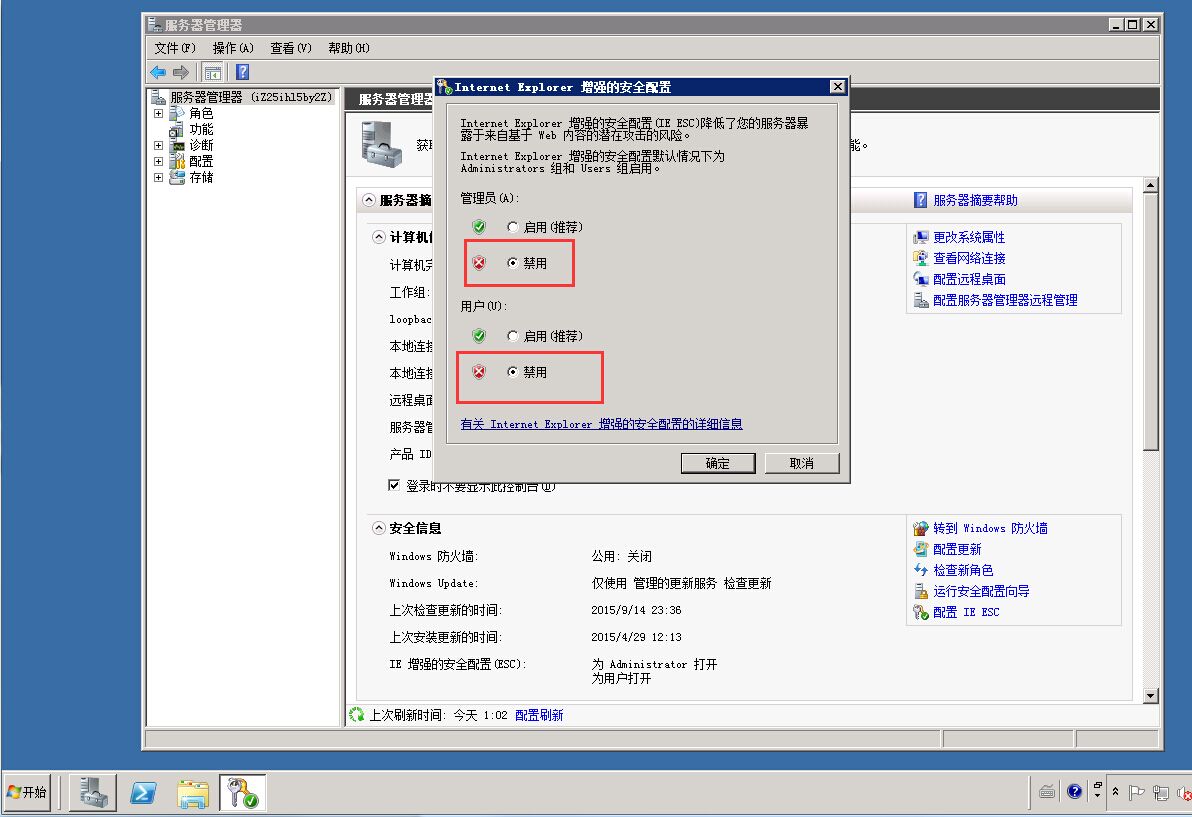Click the forward arrow in the toolbar

click(x=181, y=72)
